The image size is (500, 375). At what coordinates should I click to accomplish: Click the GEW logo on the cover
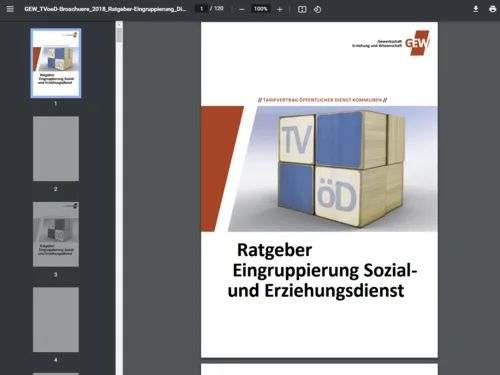(417, 43)
